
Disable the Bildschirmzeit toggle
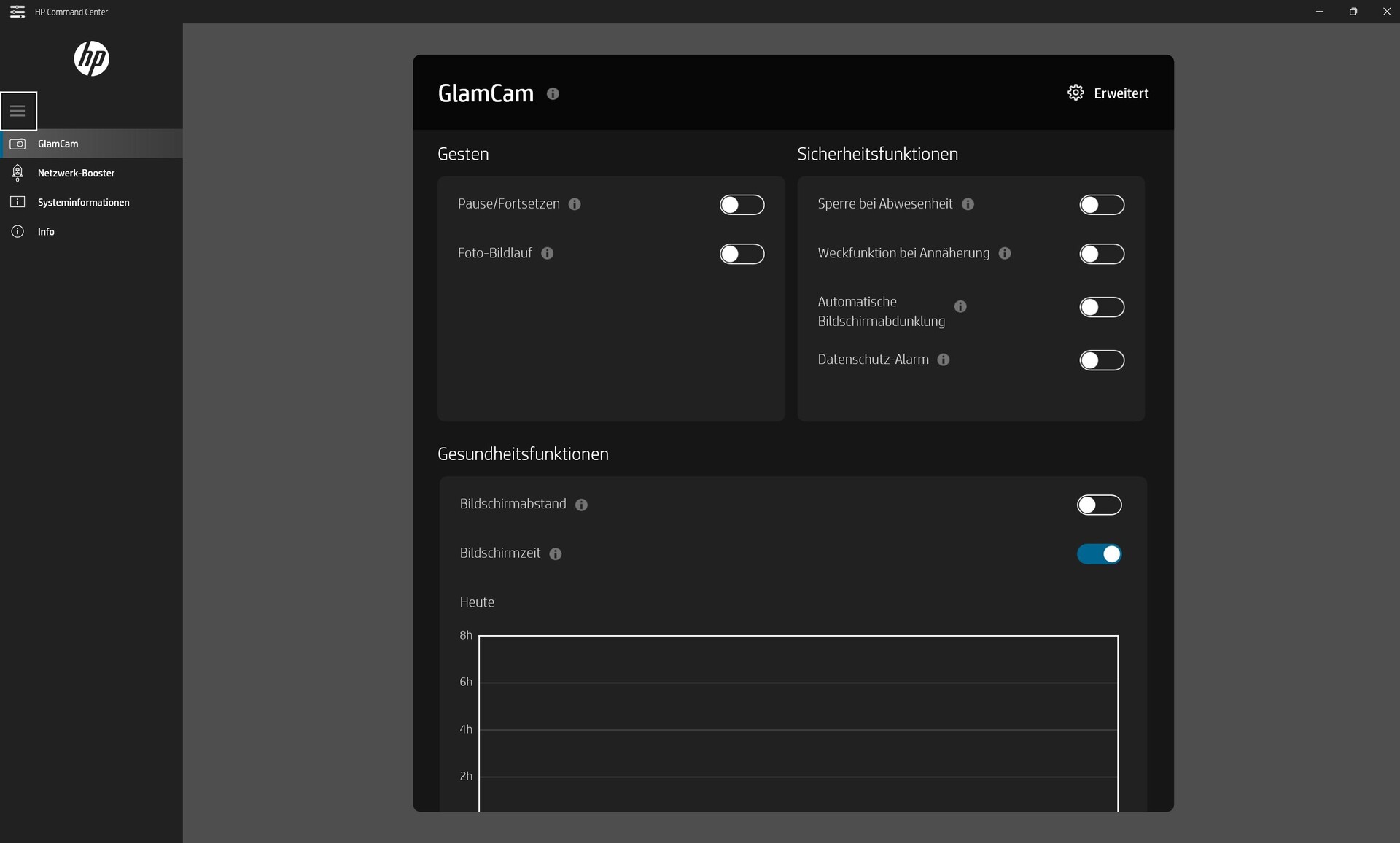[1099, 554]
